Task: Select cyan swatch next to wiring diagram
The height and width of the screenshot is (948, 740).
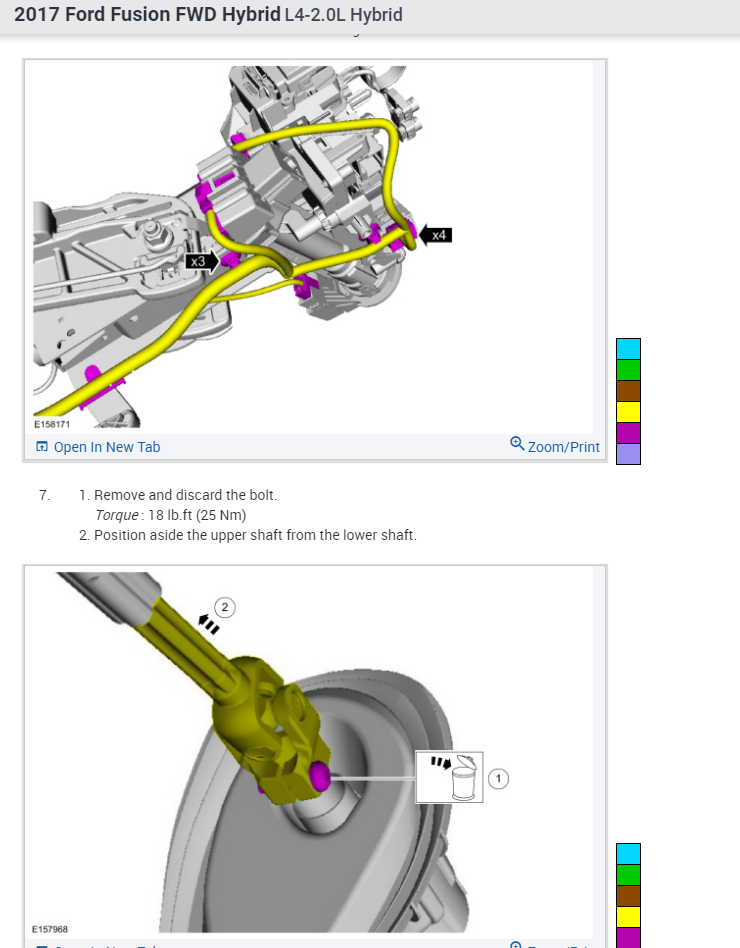Action: 628,349
